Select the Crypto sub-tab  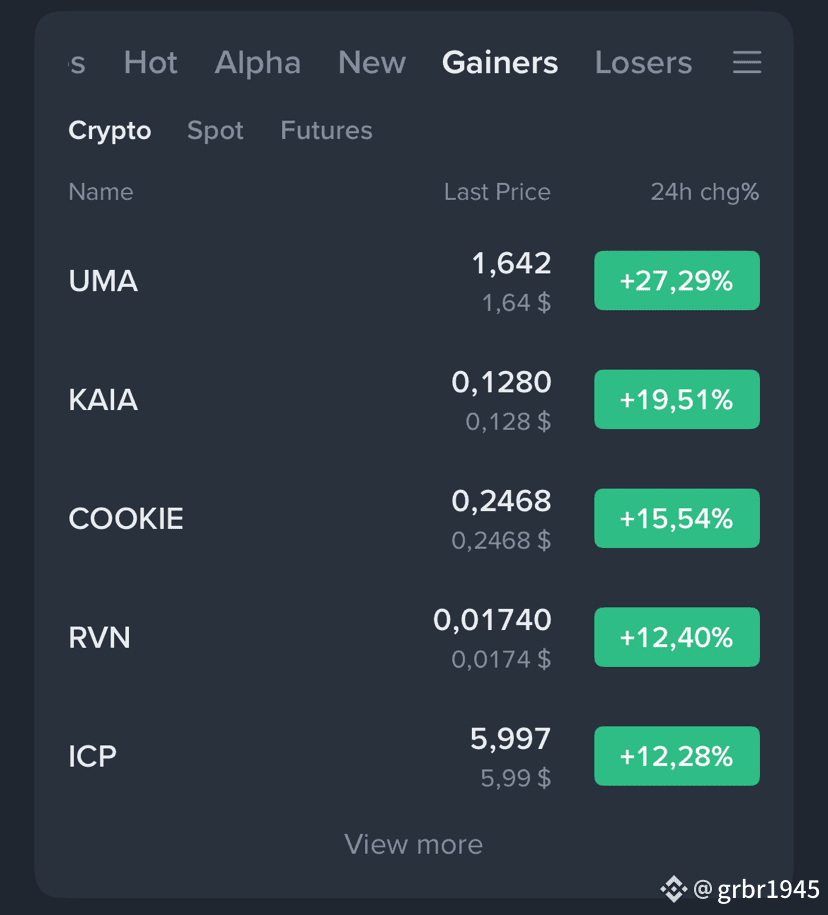(x=110, y=131)
